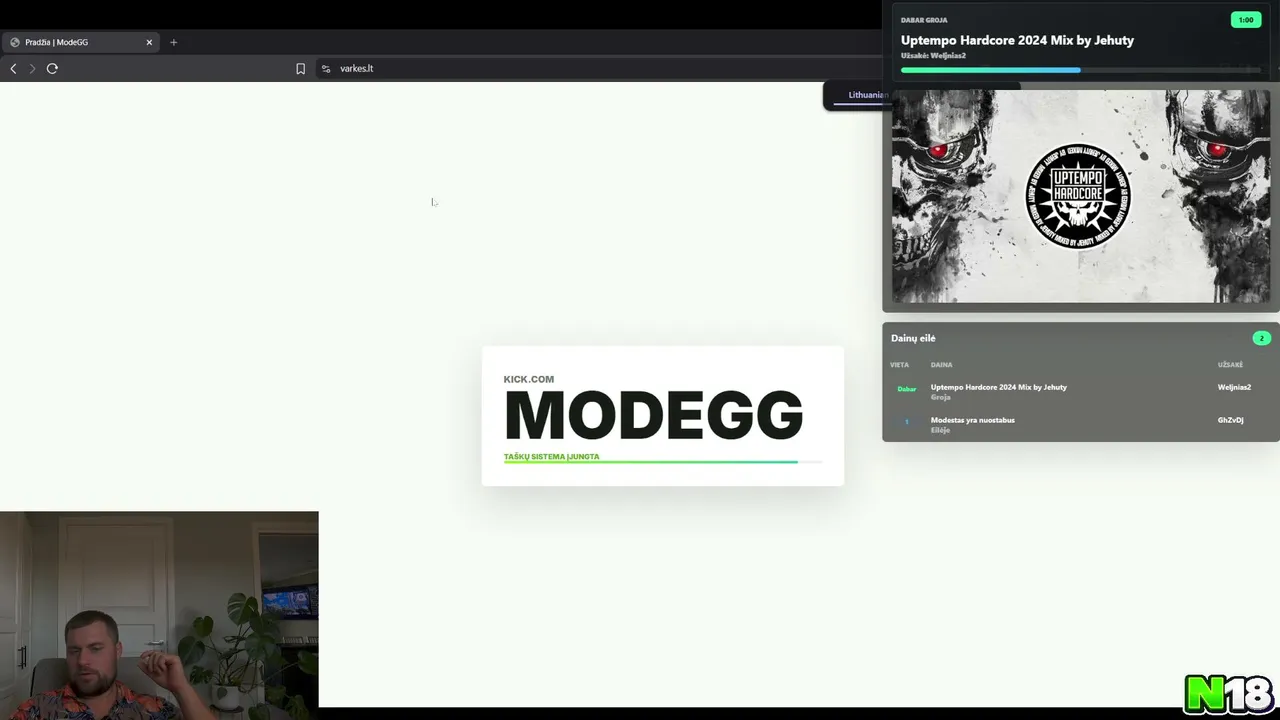Open the Lithuanian language selector
The width and height of the screenshot is (1280, 720).
(866, 95)
